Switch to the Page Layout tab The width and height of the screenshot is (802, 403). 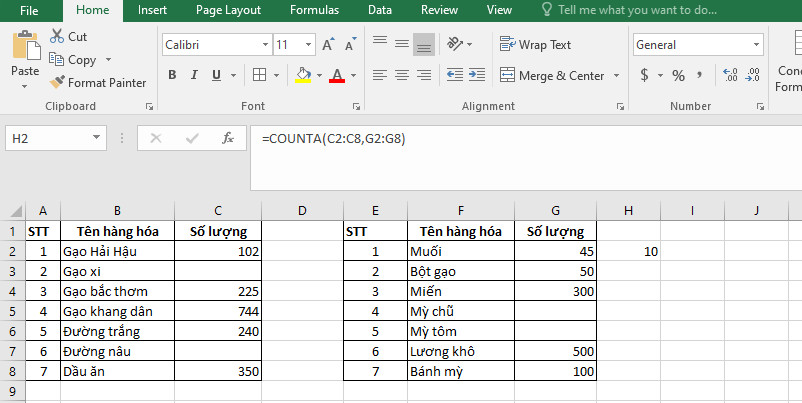point(229,10)
